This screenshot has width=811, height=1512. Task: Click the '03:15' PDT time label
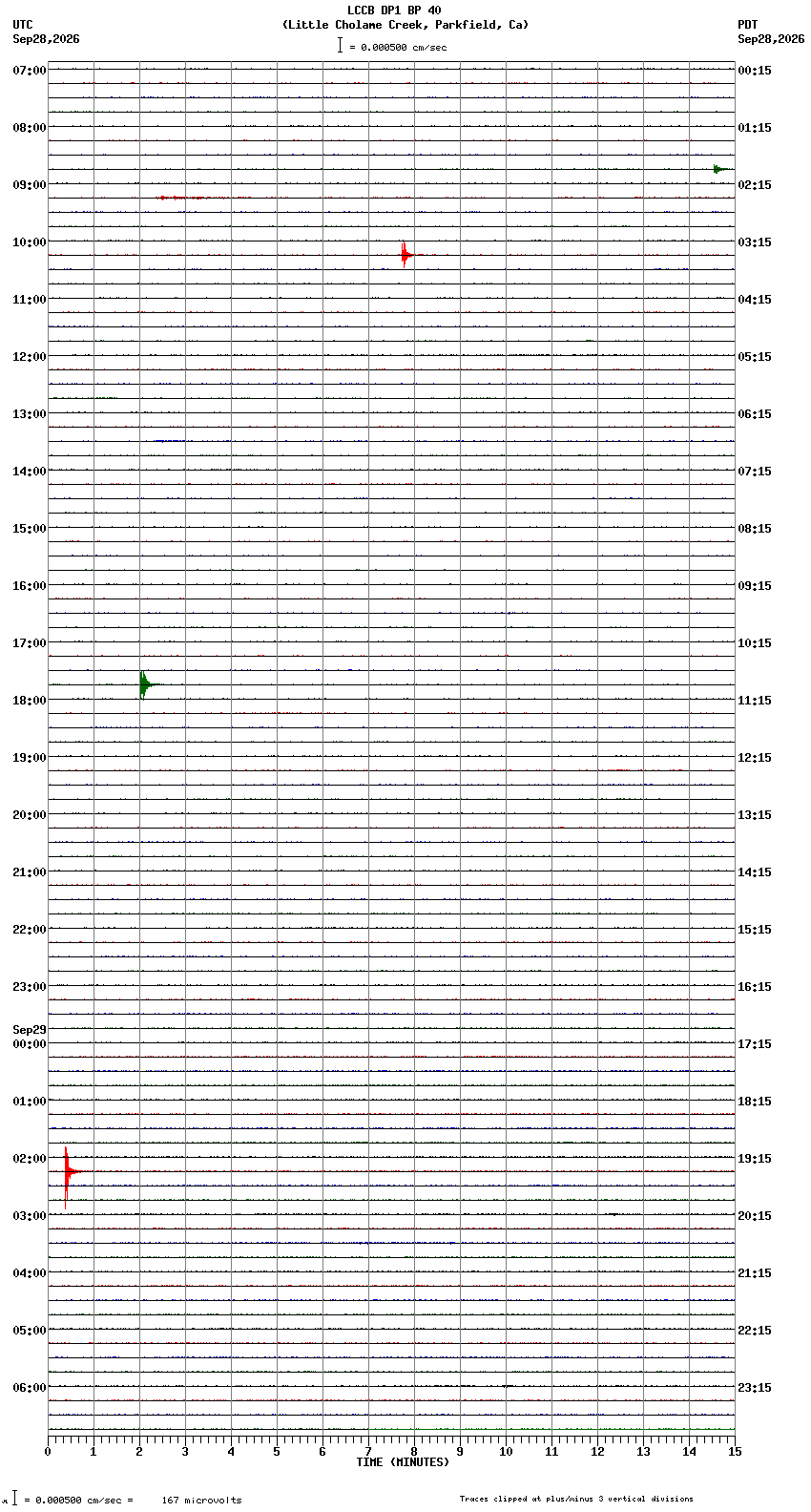pos(755,242)
